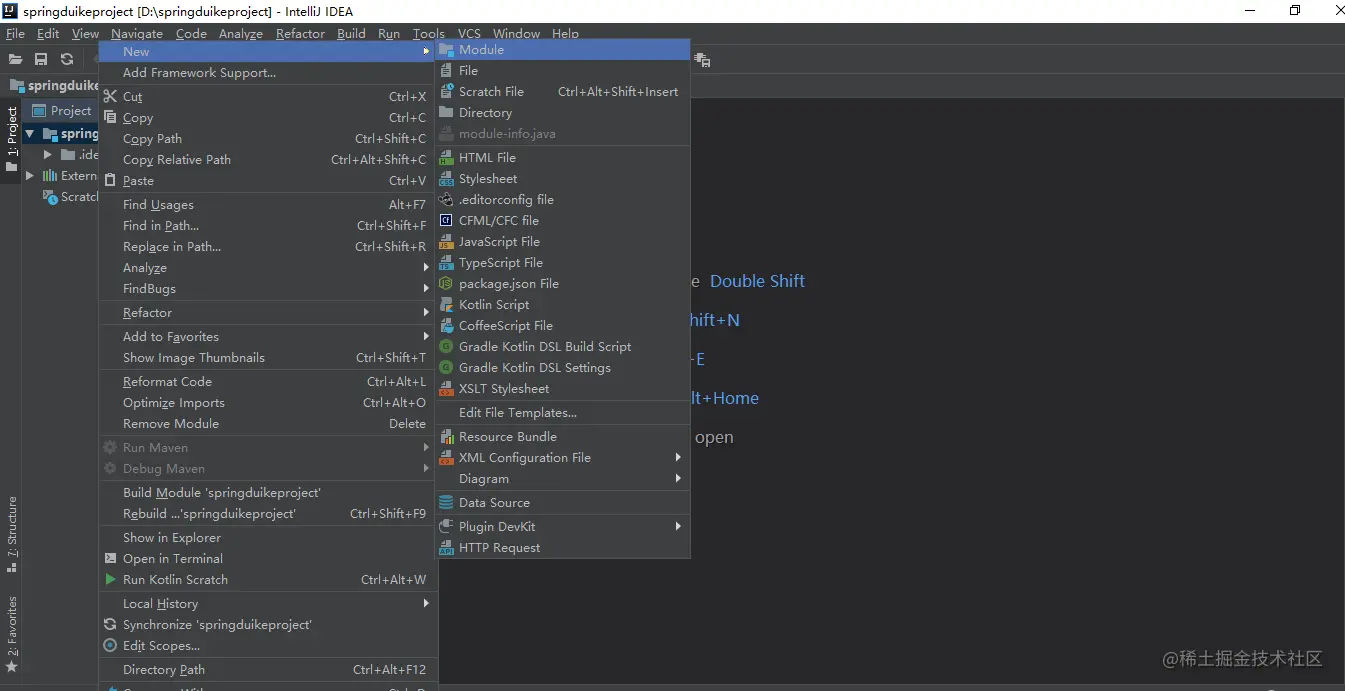1345x691 pixels.
Task: Click the CFML/CFC file icon
Action: [446, 221]
